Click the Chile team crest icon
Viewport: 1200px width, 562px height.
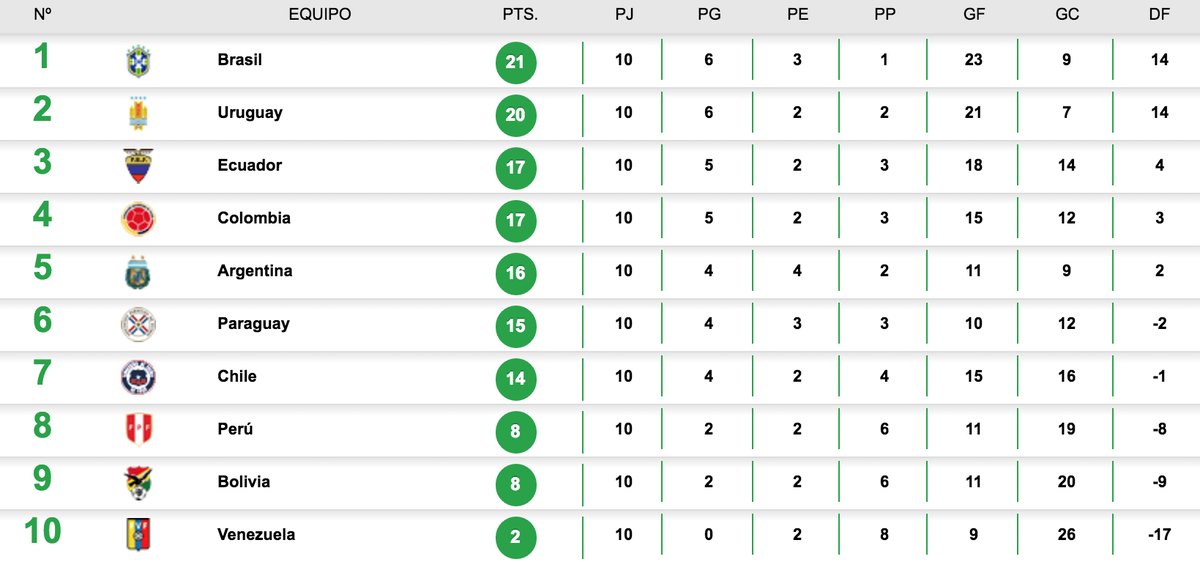click(x=138, y=377)
